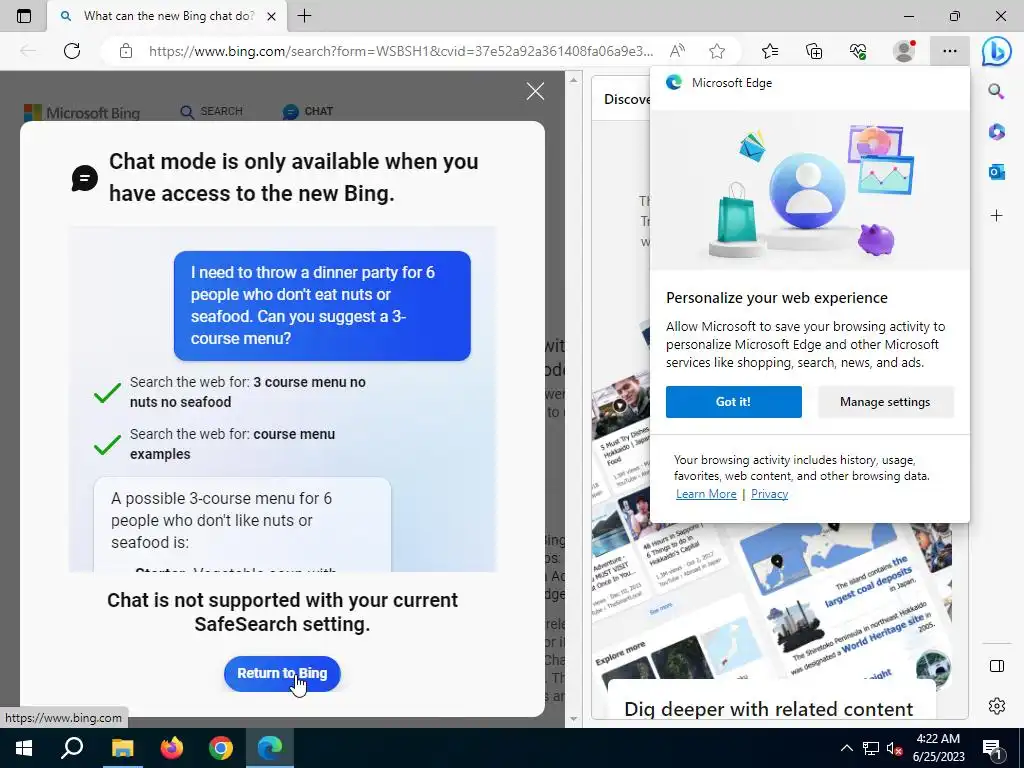Image resolution: width=1024 pixels, height=768 pixels.
Task: Add this page to favorites star
Action: point(717,51)
